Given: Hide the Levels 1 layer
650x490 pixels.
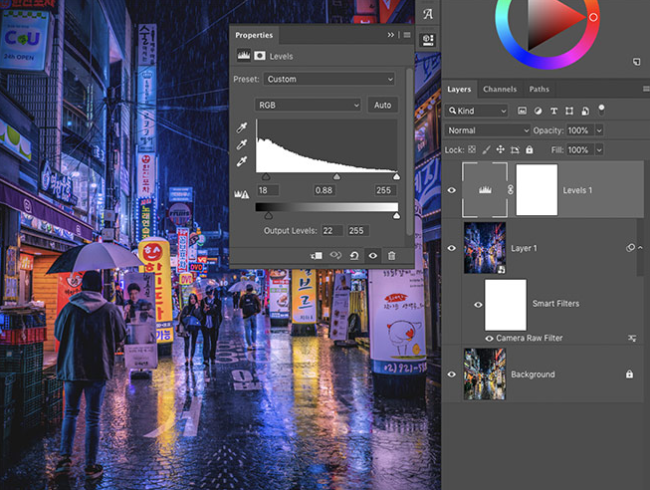Looking at the screenshot, I should [x=451, y=190].
